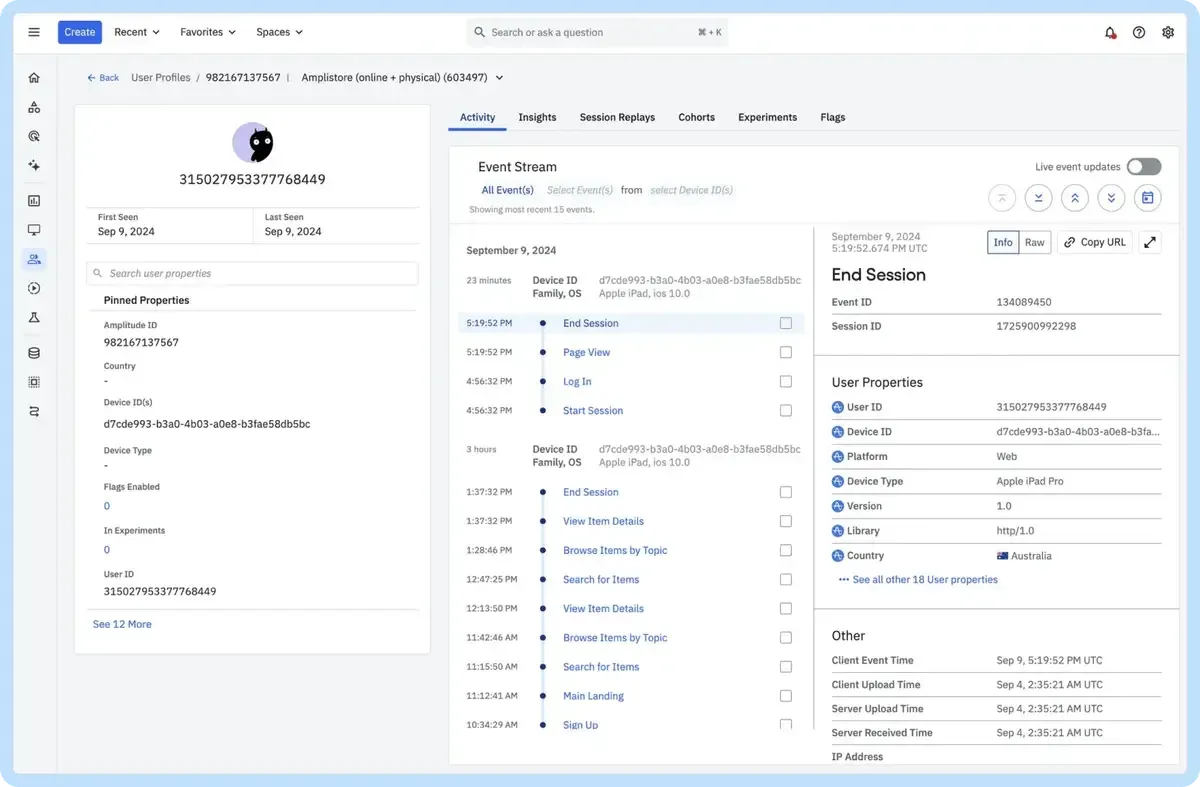Switch to the Cohorts tab
This screenshot has height=787, width=1200.
(x=696, y=117)
